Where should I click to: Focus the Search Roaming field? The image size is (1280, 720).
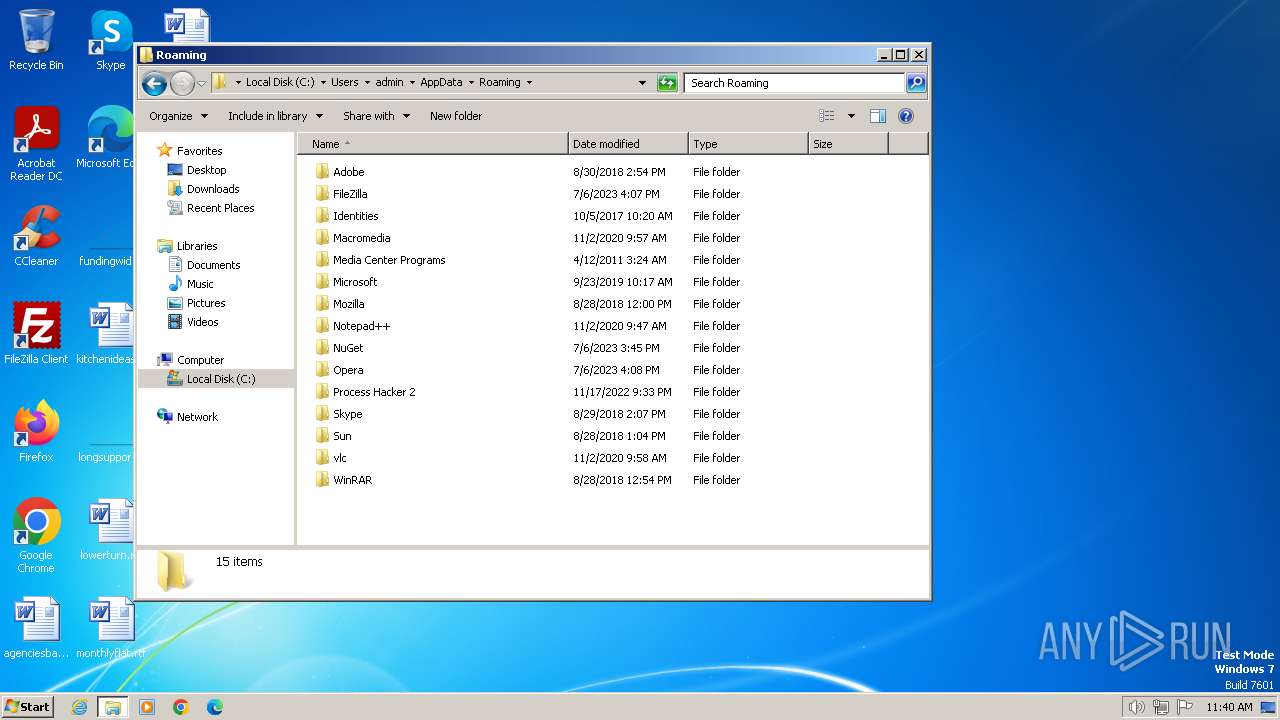click(x=795, y=83)
